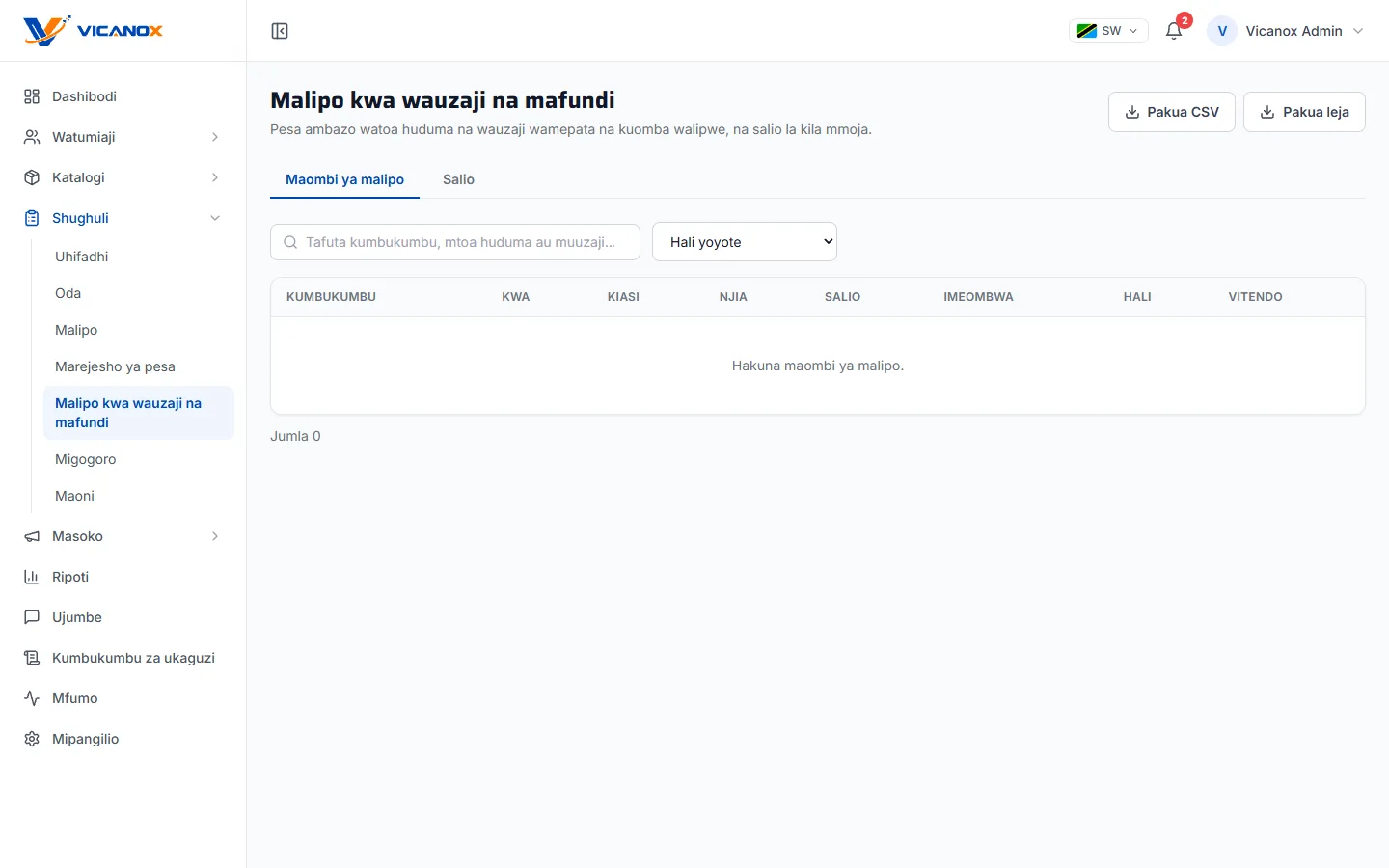Screen dimensions: 1389x868
Task: Open Uhifadhi in the sidebar
Action: click(139, 257)
